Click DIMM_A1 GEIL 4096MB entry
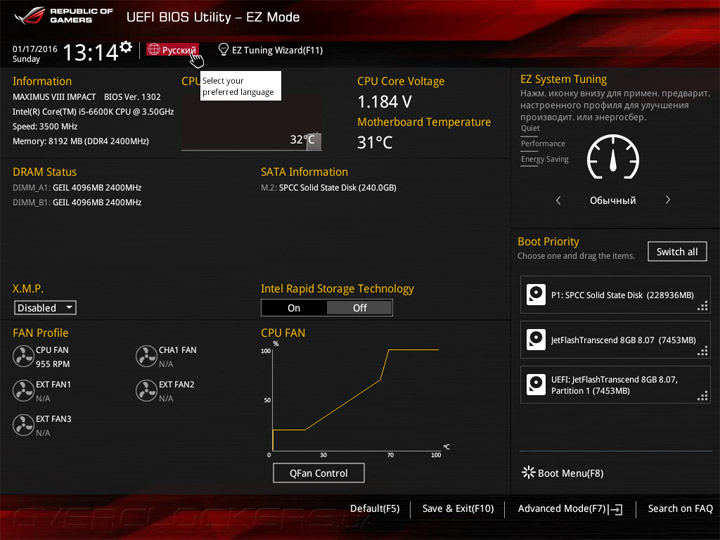The image size is (720, 540). 77,187
